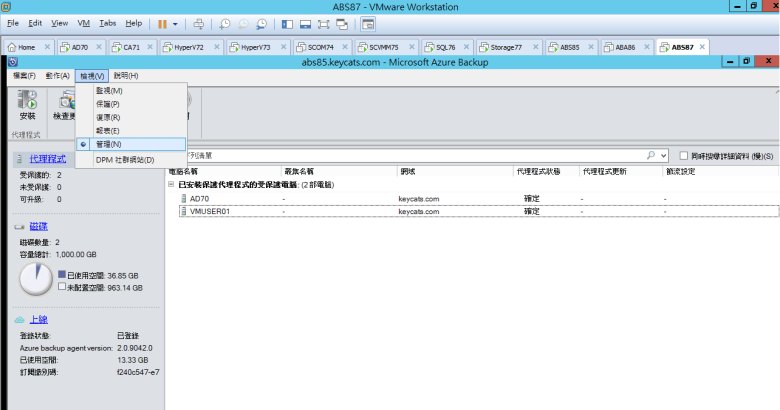Viewport: 780px width, 410px height.
Task: Collapse the protected computers group with agents
Action: click(171, 185)
